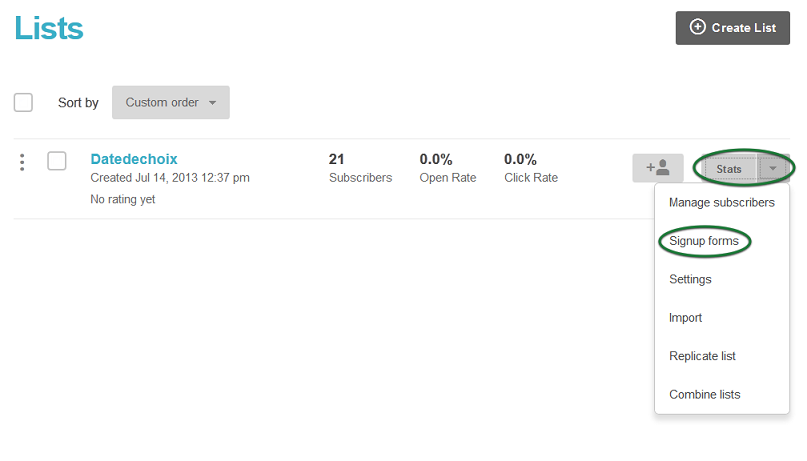807x461 pixels.
Task: Open the Datedechoix list link
Action: 134,159
